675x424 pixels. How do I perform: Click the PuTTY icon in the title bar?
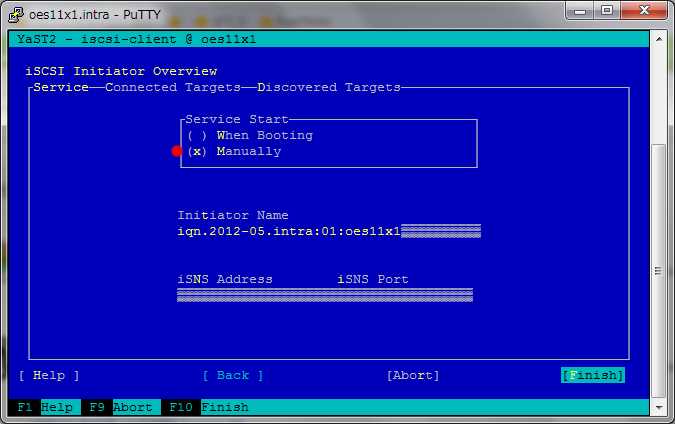pos(16,14)
